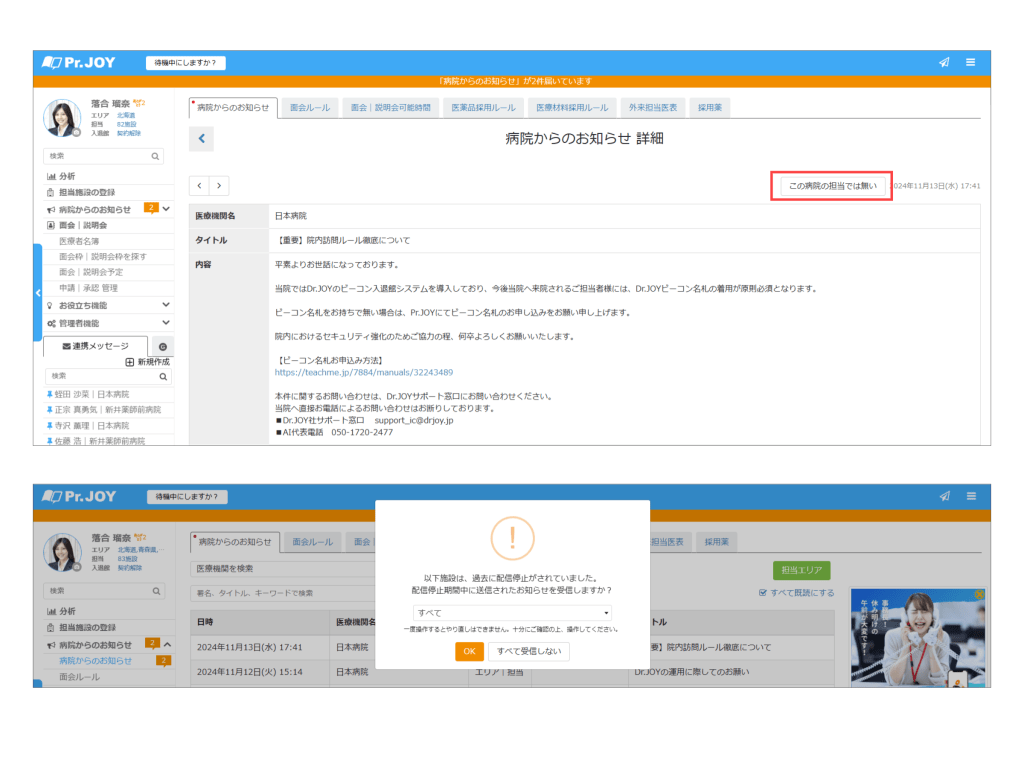Click the 新規作成 plus icon
The width and height of the screenshot is (1024, 768).
click(x=130, y=362)
